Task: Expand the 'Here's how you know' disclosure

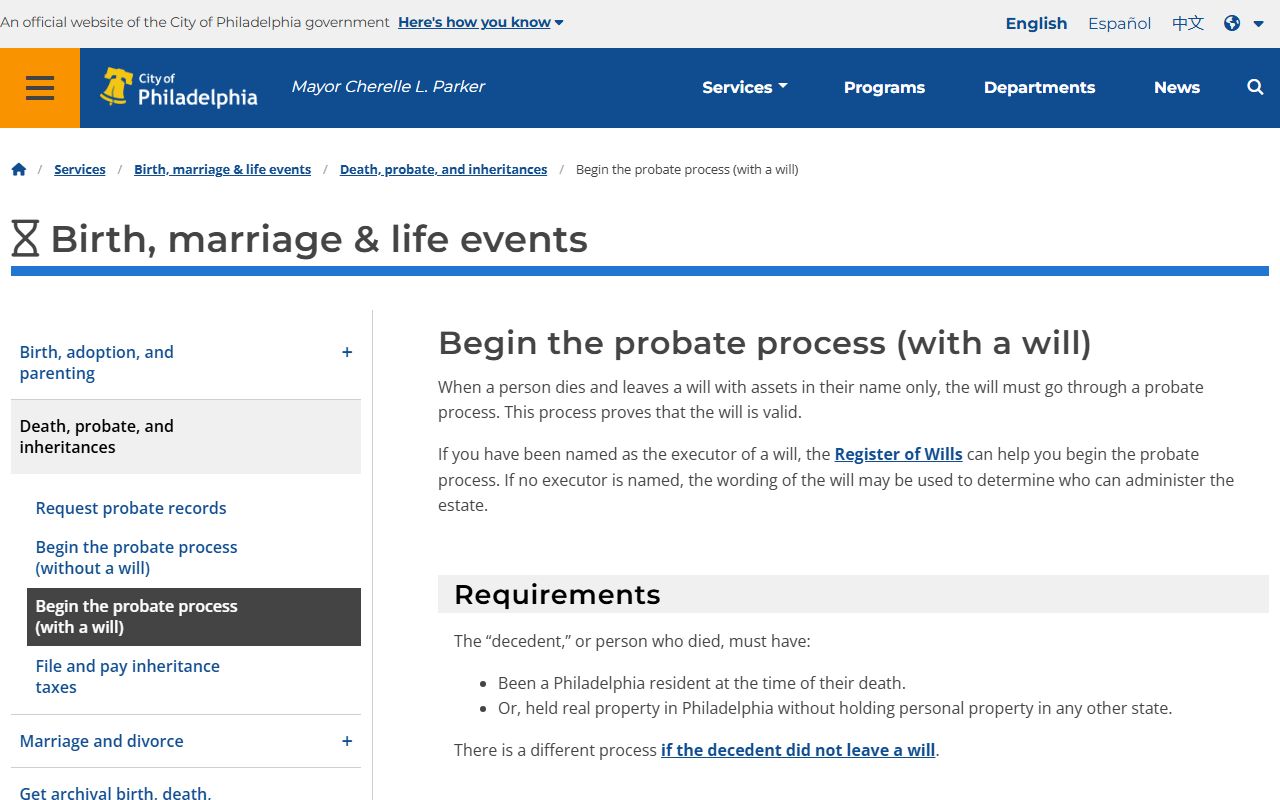Action: click(x=480, y=22)
